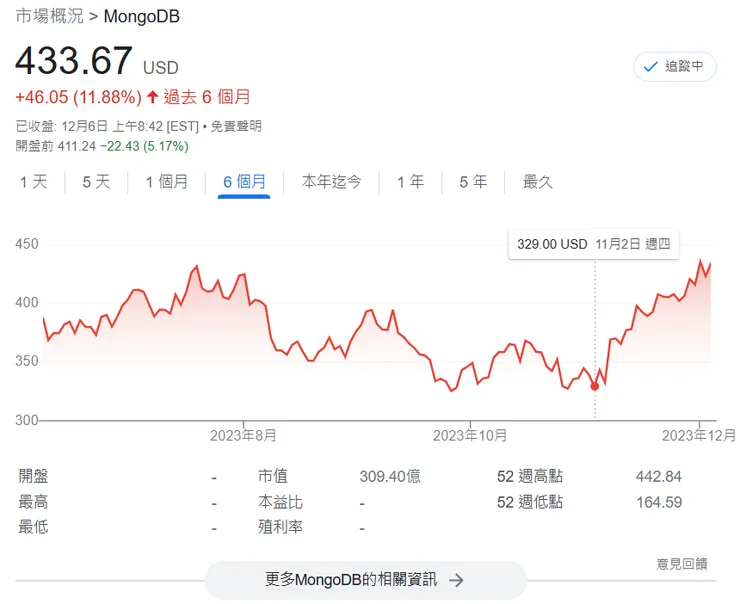Click the 2023年12月 axis label
The image size is (740, 604).
click(x=699, y=436)
